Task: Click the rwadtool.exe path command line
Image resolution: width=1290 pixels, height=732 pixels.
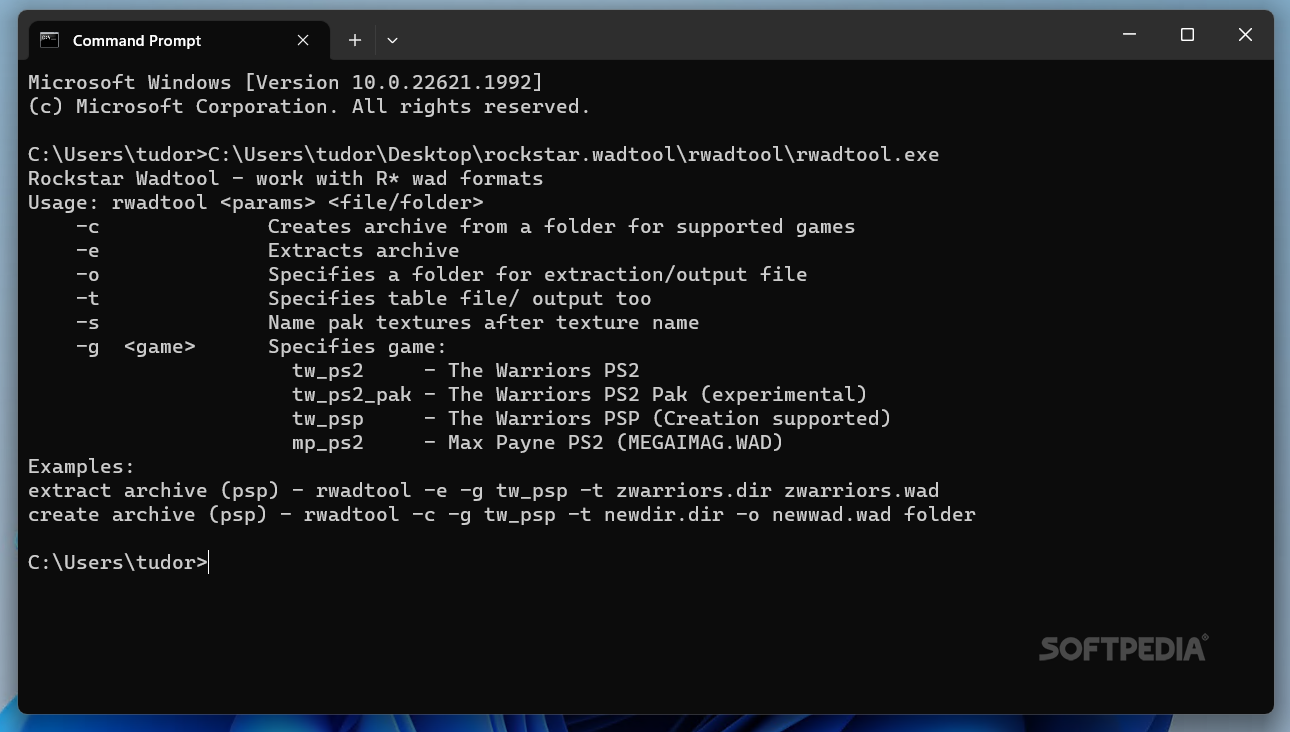Action: (483, 154)
